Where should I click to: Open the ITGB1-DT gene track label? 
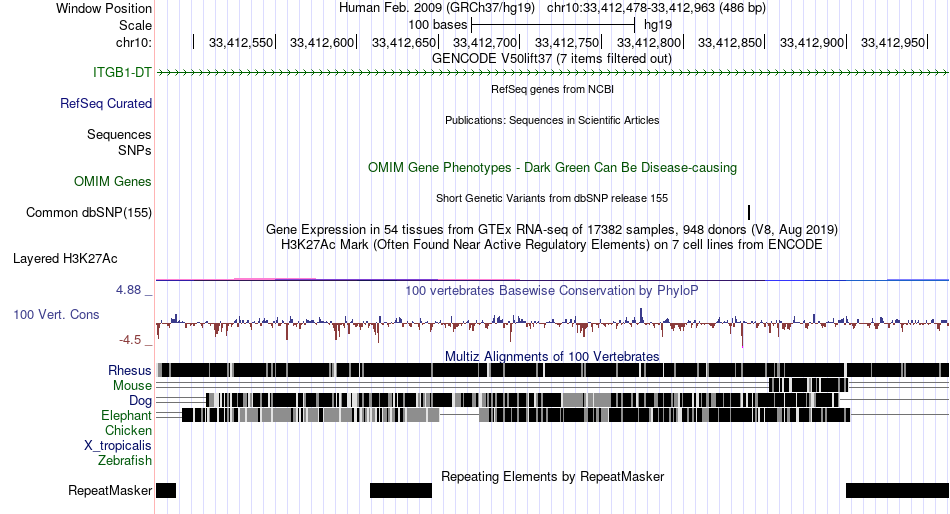tap(122, 72)
